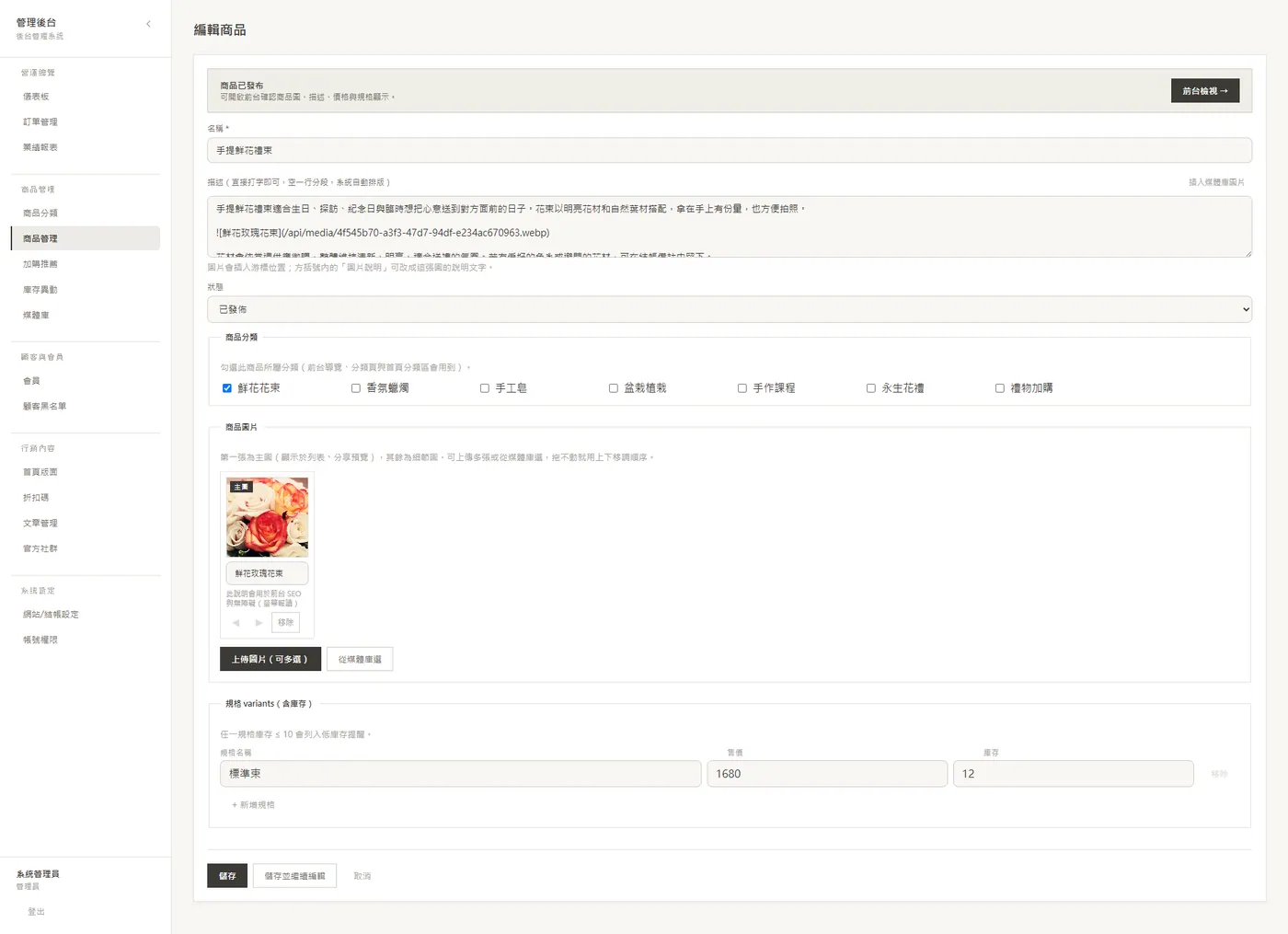Viewport: 1288px width, 934px height.
Task: Open 文章管理 in the sidebar
Action: pyautogui.click(x=86, y=523)
